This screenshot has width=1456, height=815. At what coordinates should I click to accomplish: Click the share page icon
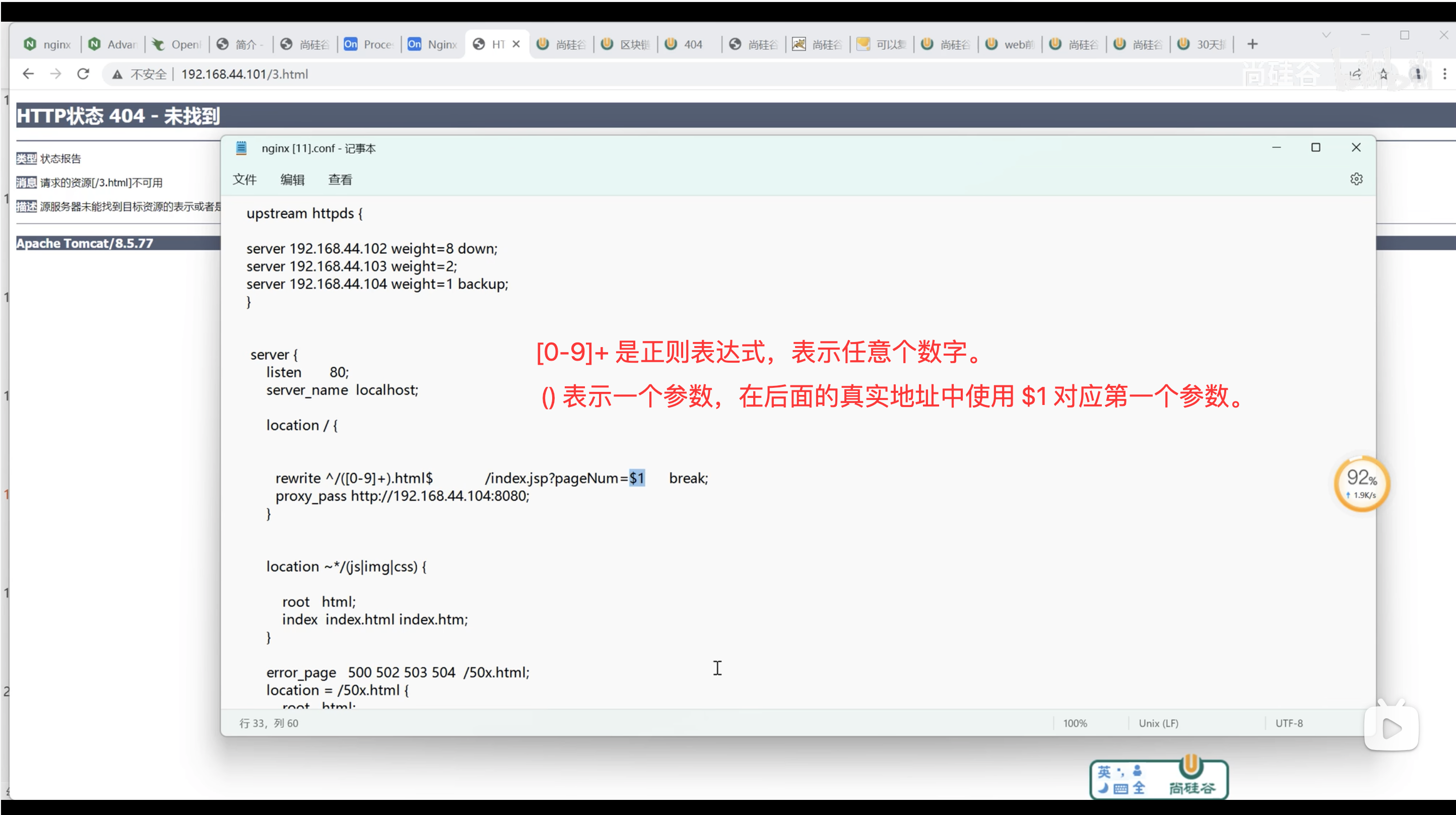1355,74
